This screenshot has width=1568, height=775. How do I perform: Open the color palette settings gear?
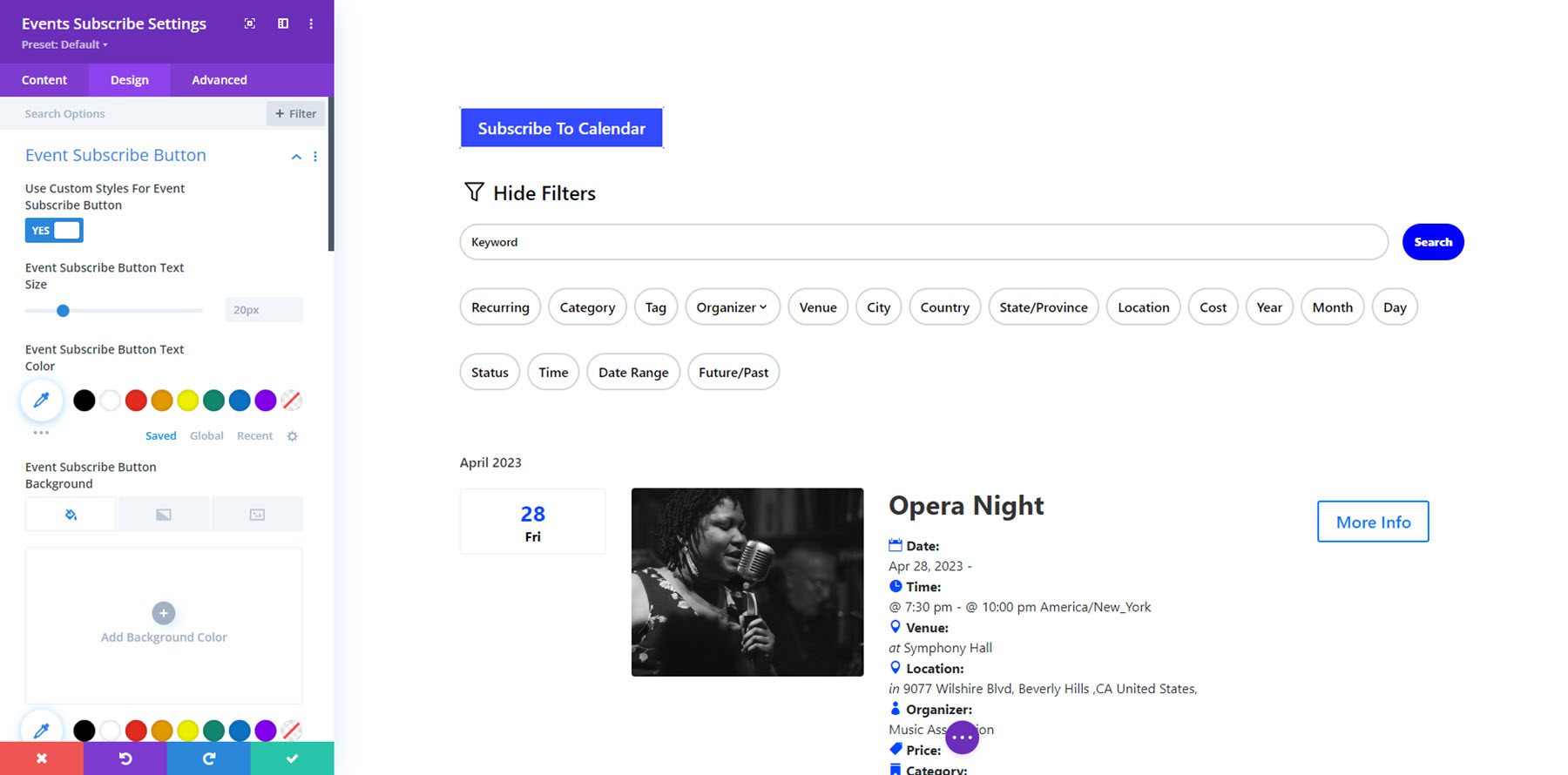click(293, 436)
